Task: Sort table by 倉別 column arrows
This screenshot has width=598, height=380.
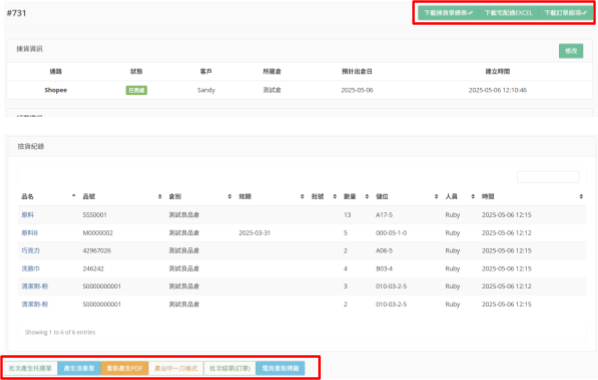Action: tap(230, 196)
